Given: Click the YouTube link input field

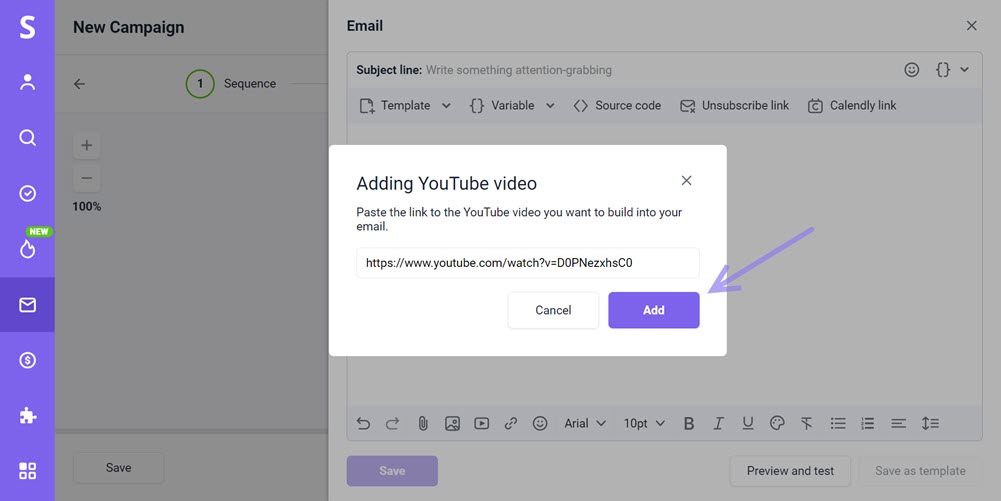Looking at the screenshot, I should [527, 263].
